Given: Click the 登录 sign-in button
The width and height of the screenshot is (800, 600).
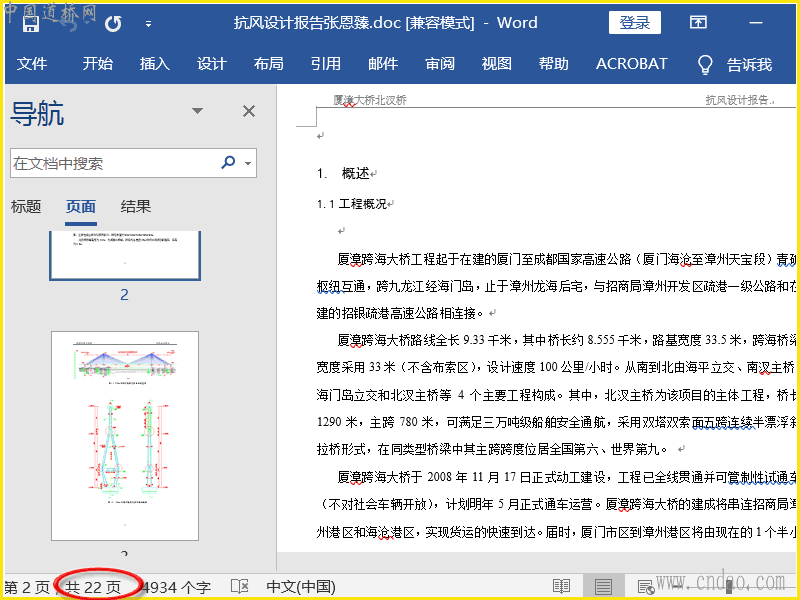Looking at the screenshot, I should [635, 23].
